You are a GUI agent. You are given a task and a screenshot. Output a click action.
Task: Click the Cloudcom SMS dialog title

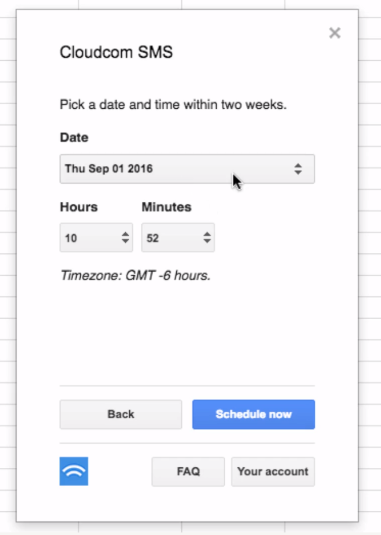point(116,52)
